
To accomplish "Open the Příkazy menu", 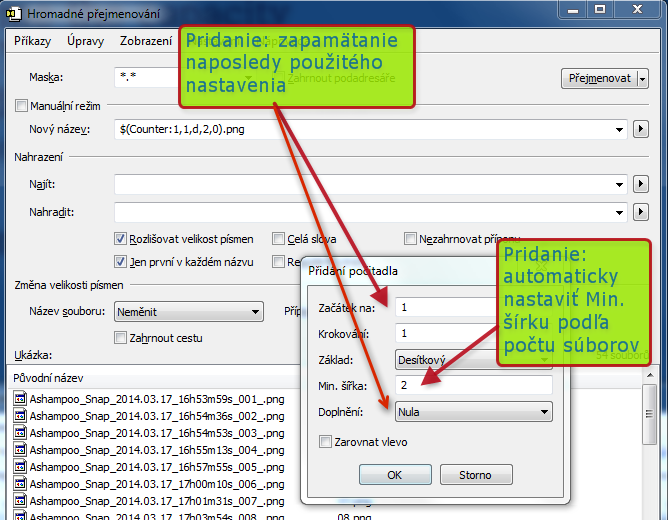I will pyautogui.click(x=32, y=41).
